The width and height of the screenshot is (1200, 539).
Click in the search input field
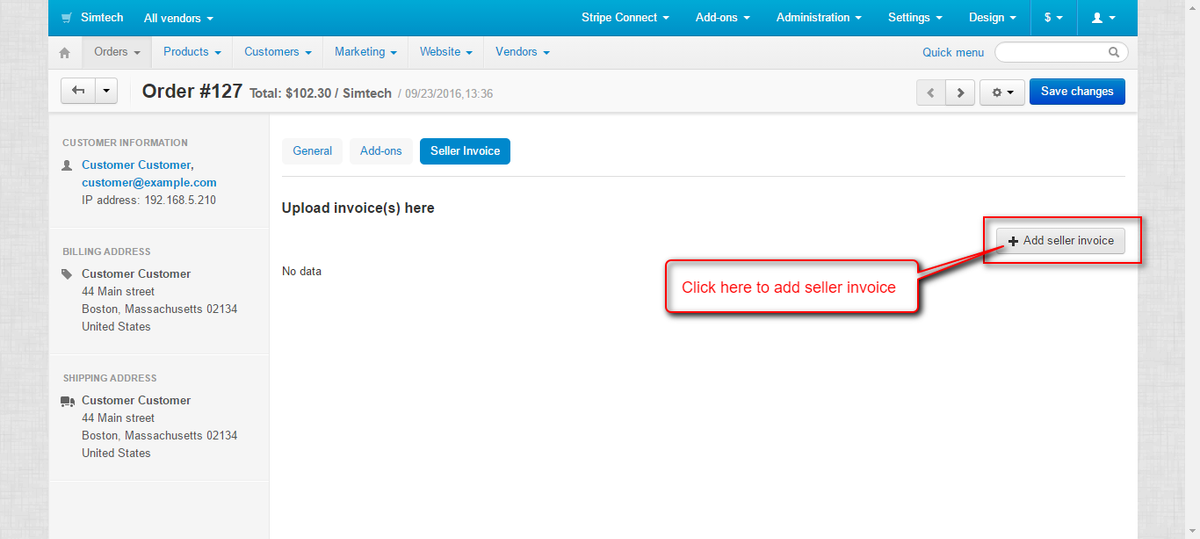click(1050, 52)
